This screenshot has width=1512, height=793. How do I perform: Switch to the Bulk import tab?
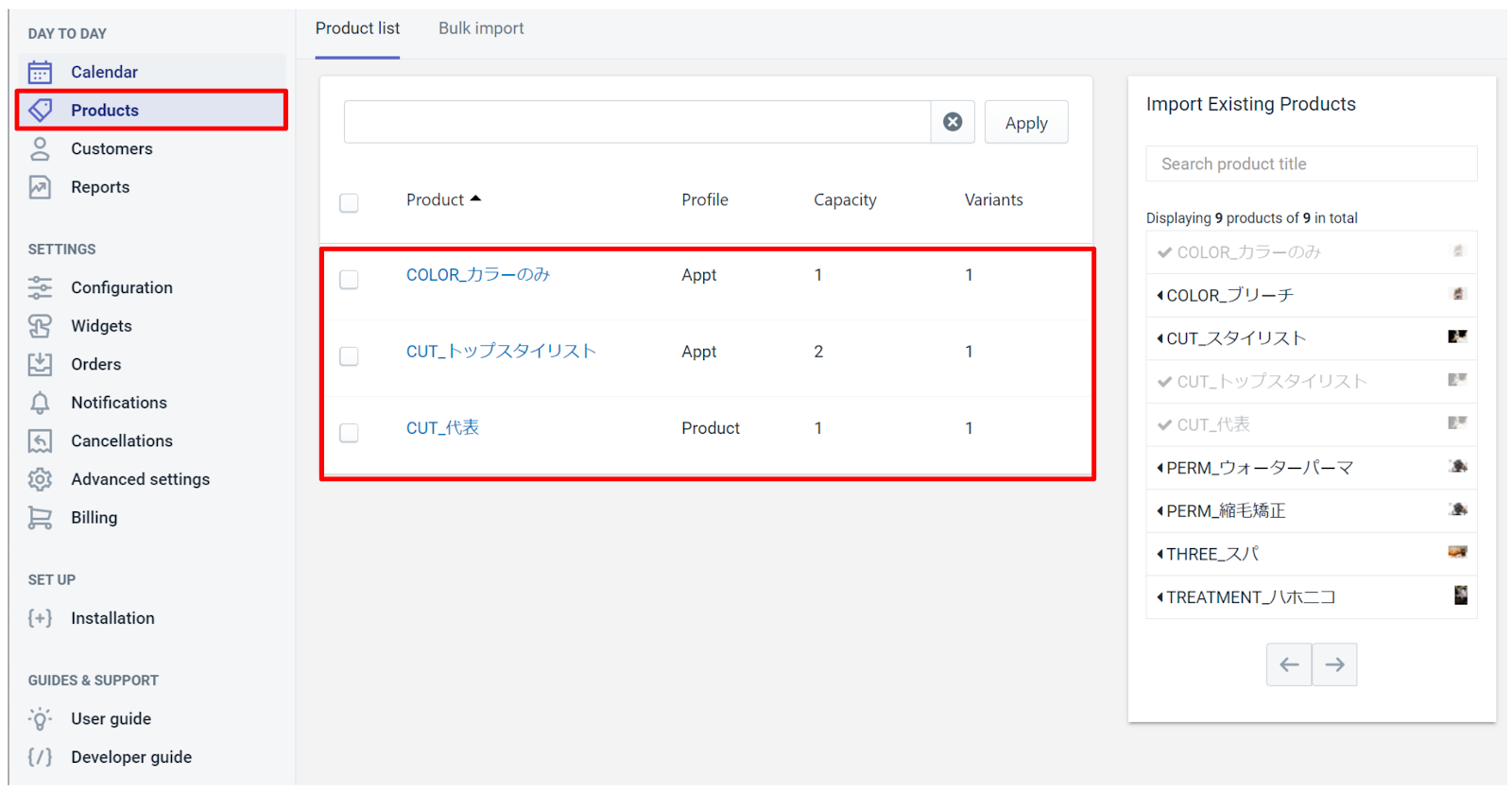coord(480,28)
